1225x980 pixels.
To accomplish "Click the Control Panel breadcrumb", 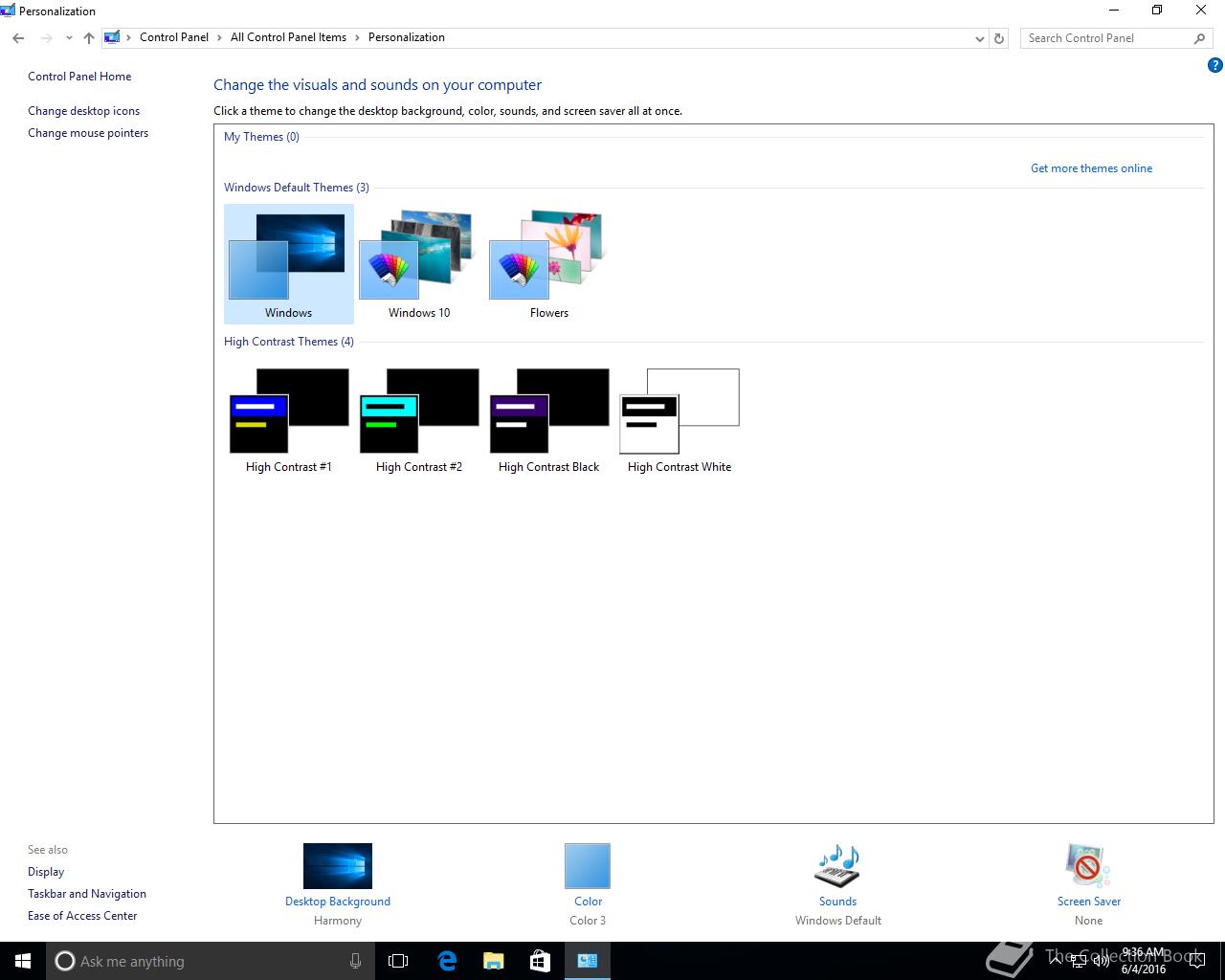I will (174, 37).
